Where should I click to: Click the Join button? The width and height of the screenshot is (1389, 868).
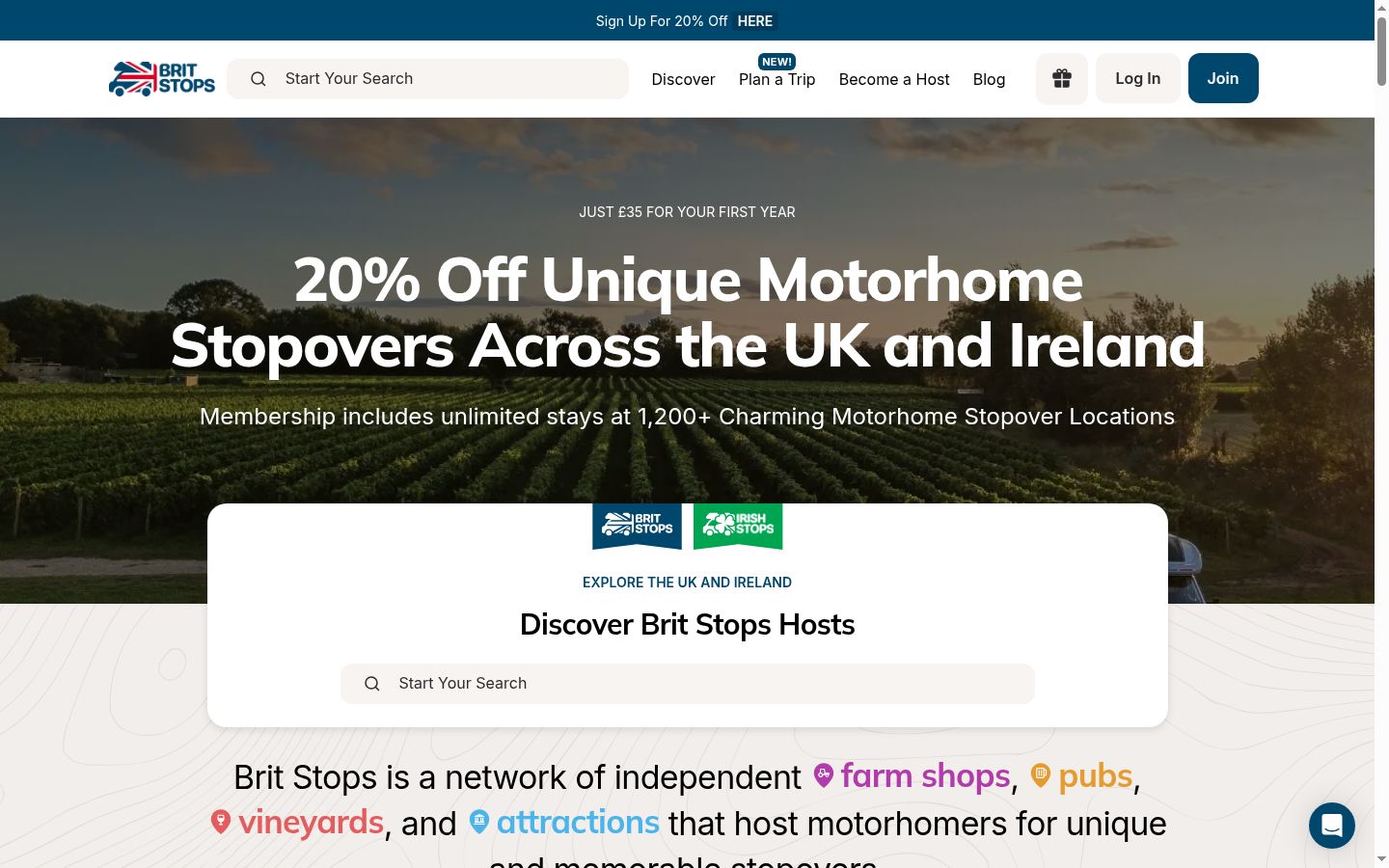tap(1223, 78)
